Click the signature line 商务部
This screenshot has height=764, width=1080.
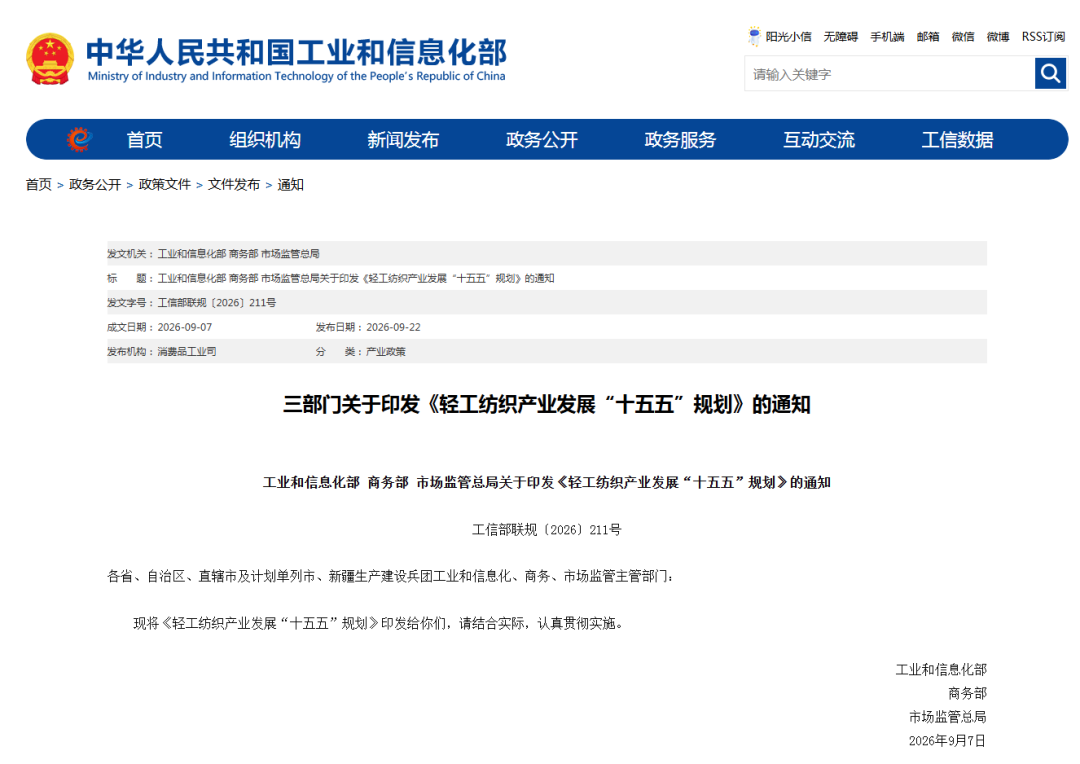(967, 693)
